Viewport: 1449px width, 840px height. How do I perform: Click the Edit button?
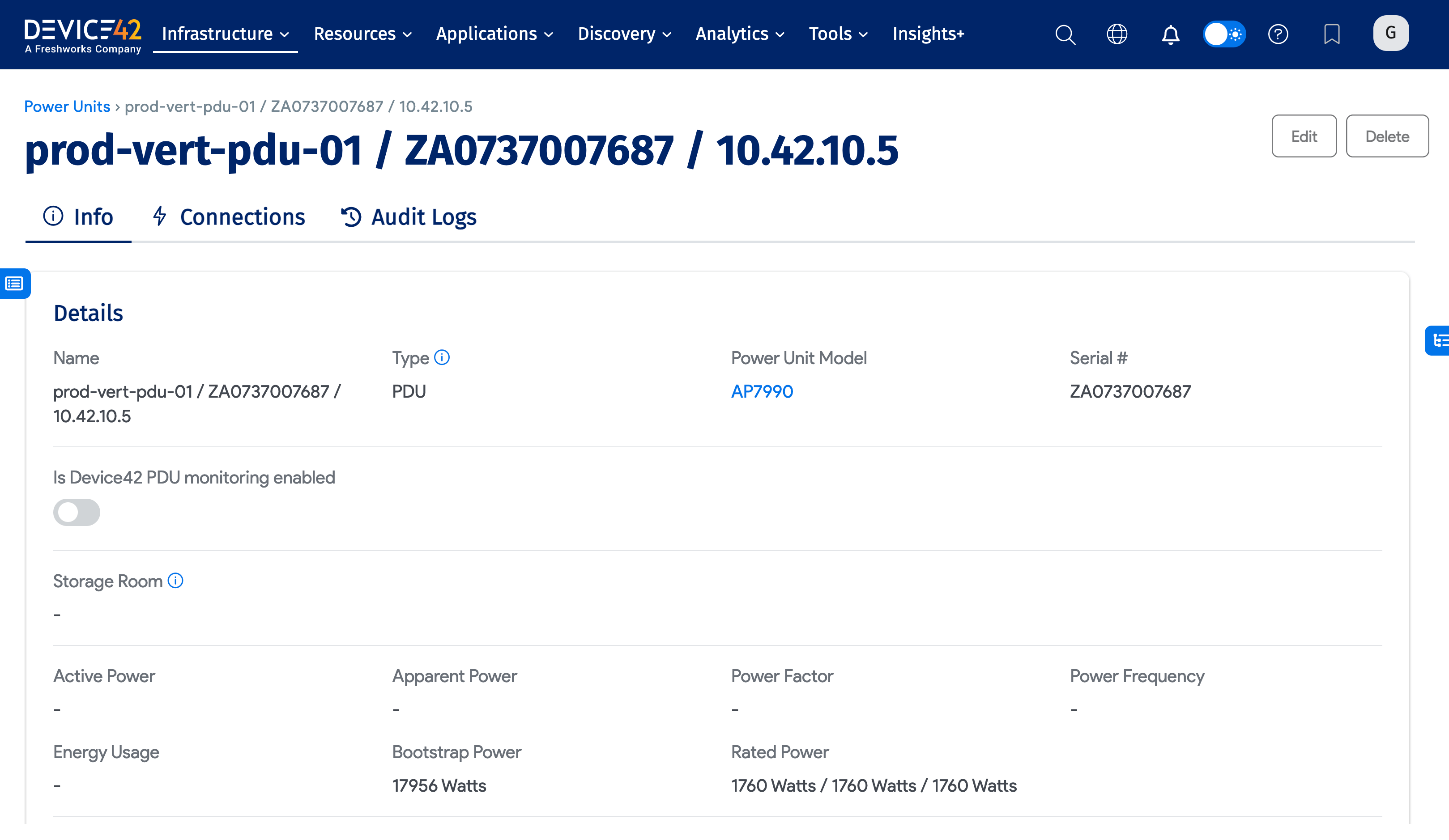pyautogui.click(x=1304, y=136)
